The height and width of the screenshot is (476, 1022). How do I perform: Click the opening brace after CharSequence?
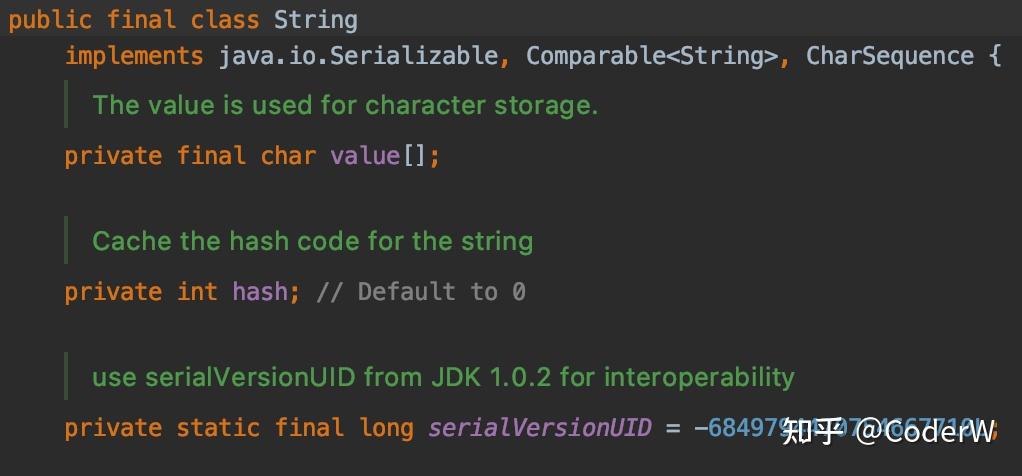tap(994, 55)
